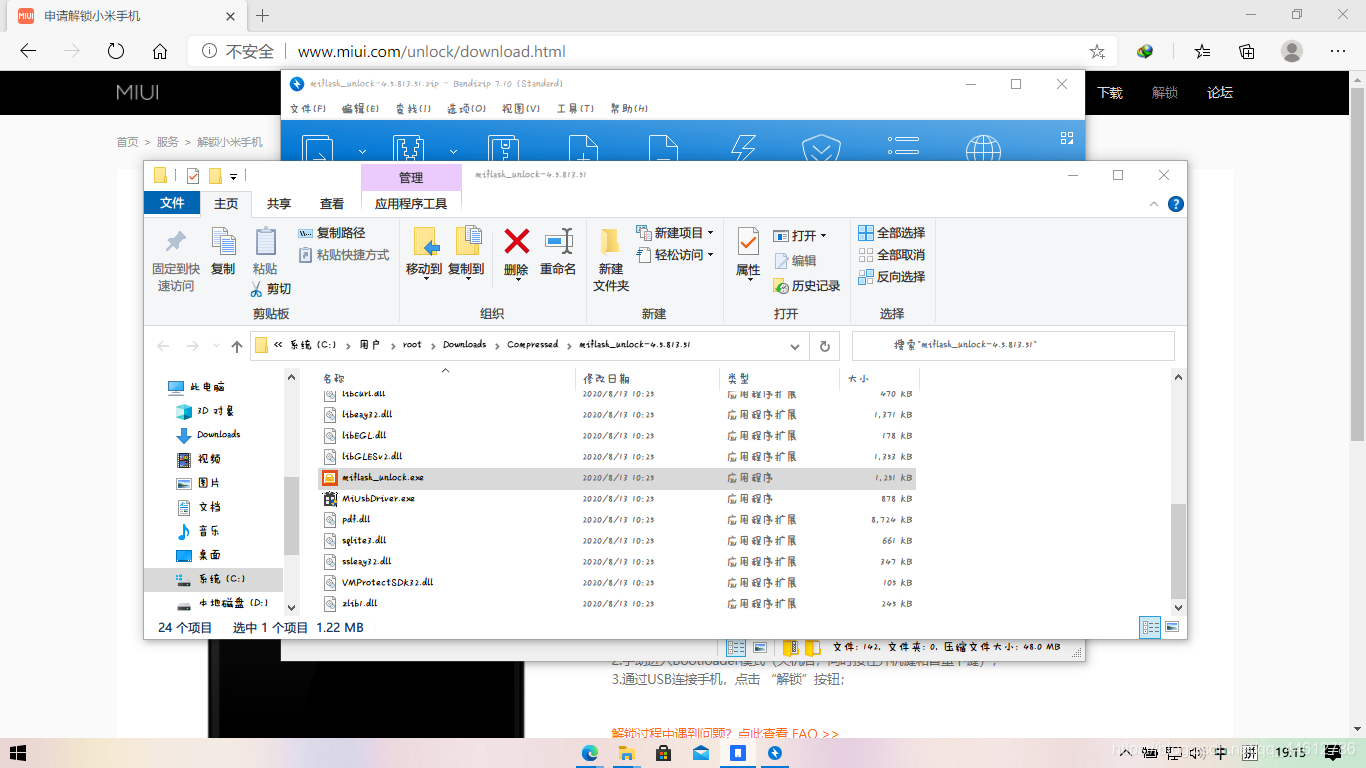Click 复制路径 (Copy path)
Image resolution: width=1366 pixels, height=768 pixels.
point(332,233)
